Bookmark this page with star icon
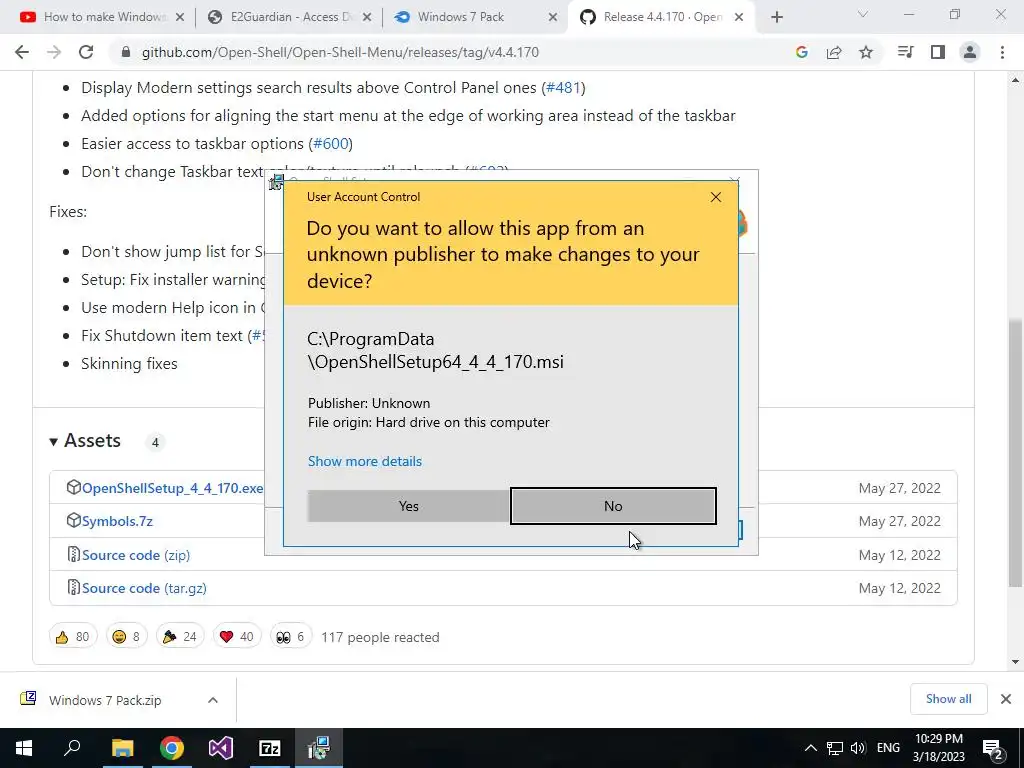Image resolution: width=1024 pixels, height=768 pixels. tap(866, 52)
